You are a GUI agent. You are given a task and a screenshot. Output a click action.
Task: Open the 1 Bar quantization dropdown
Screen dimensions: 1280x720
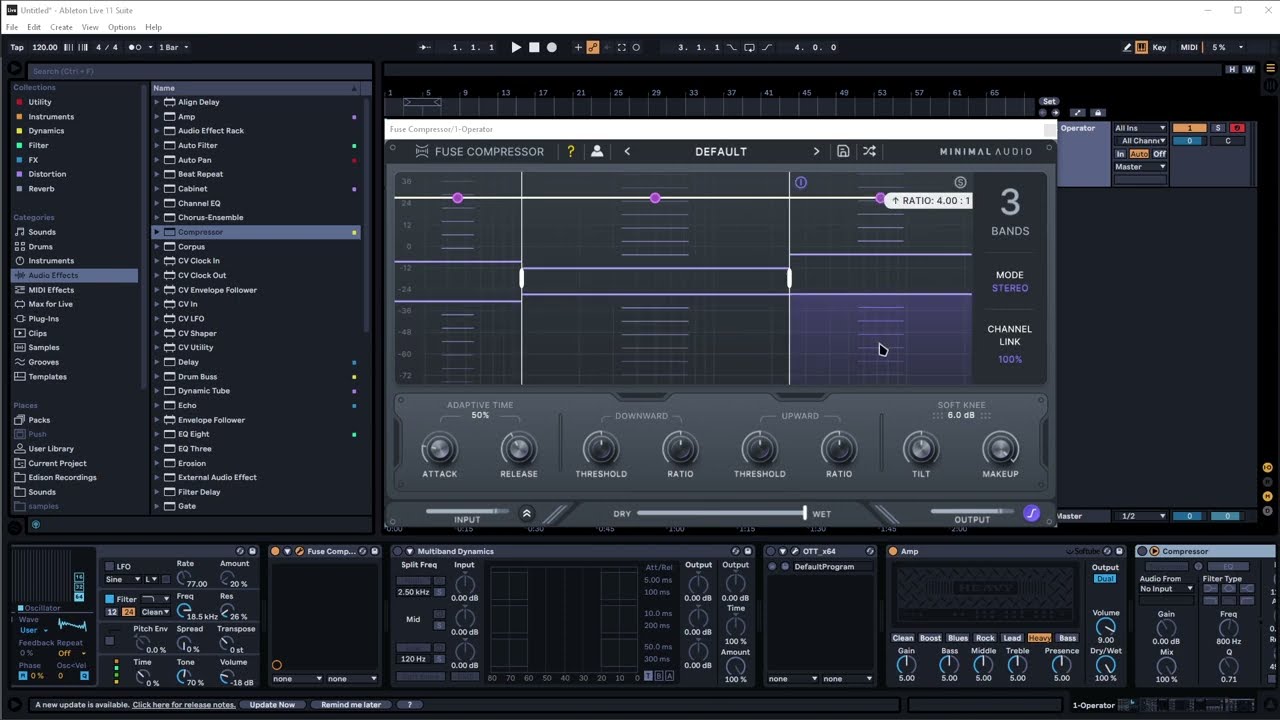pos(173,47)
